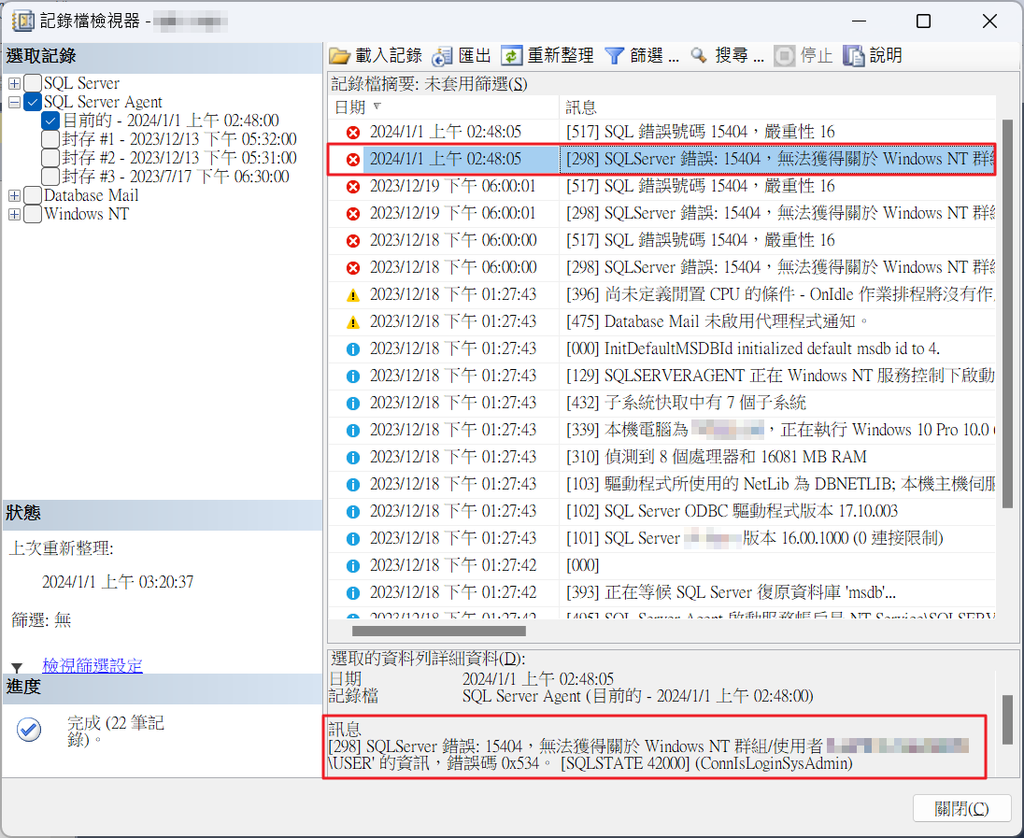This screenshot has width=1024, height=838.
Task: Click warning icon on [396] CPU row
Action: (353, 295)
